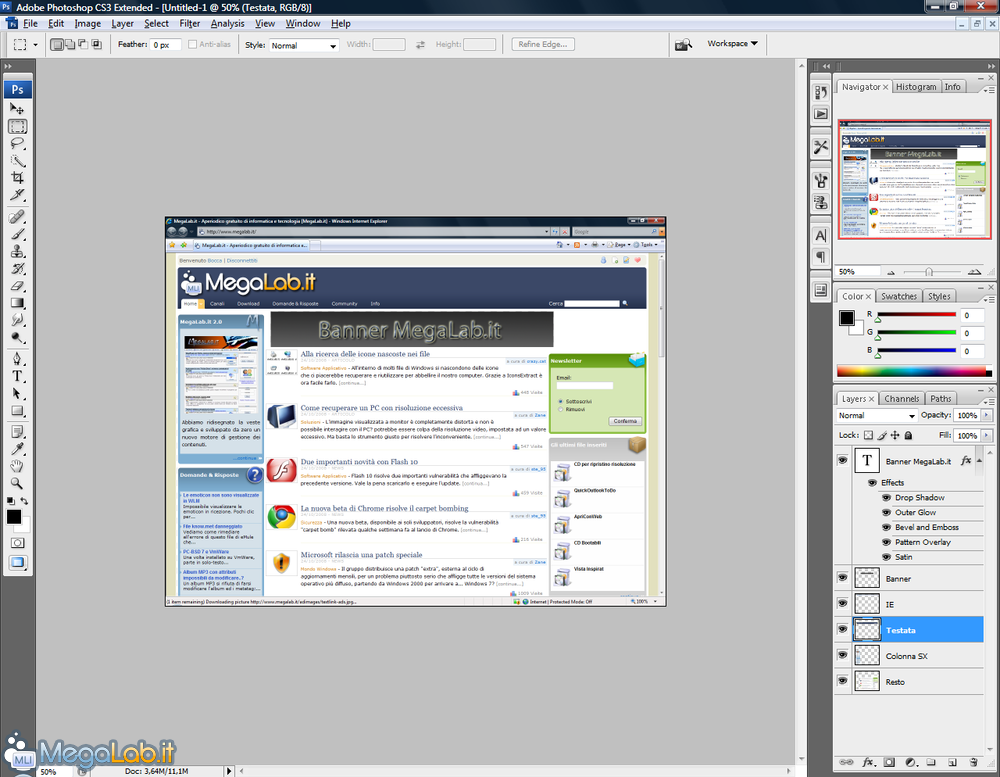
Task: Open the Character panel icon
Action: point(821,235)
